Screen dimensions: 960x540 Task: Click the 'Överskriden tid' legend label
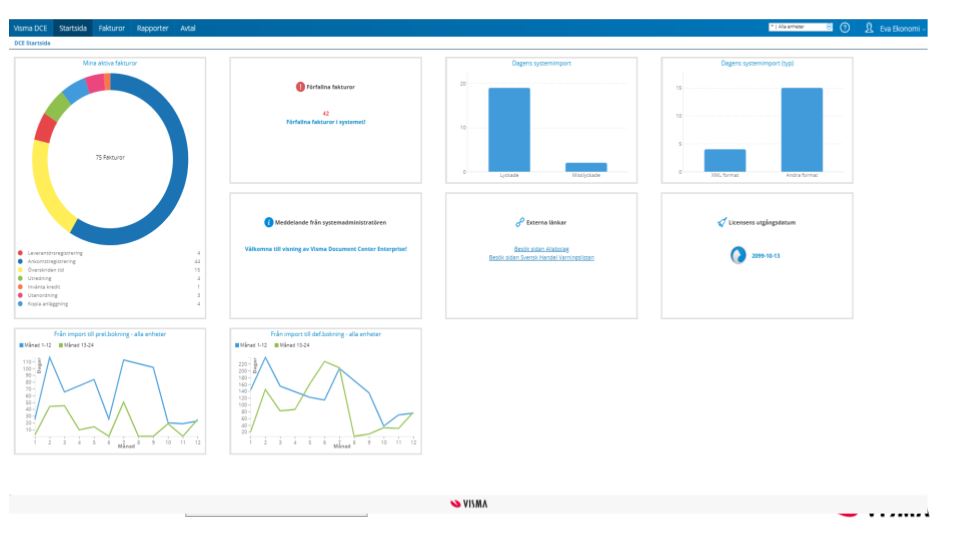tap(45, 270)
